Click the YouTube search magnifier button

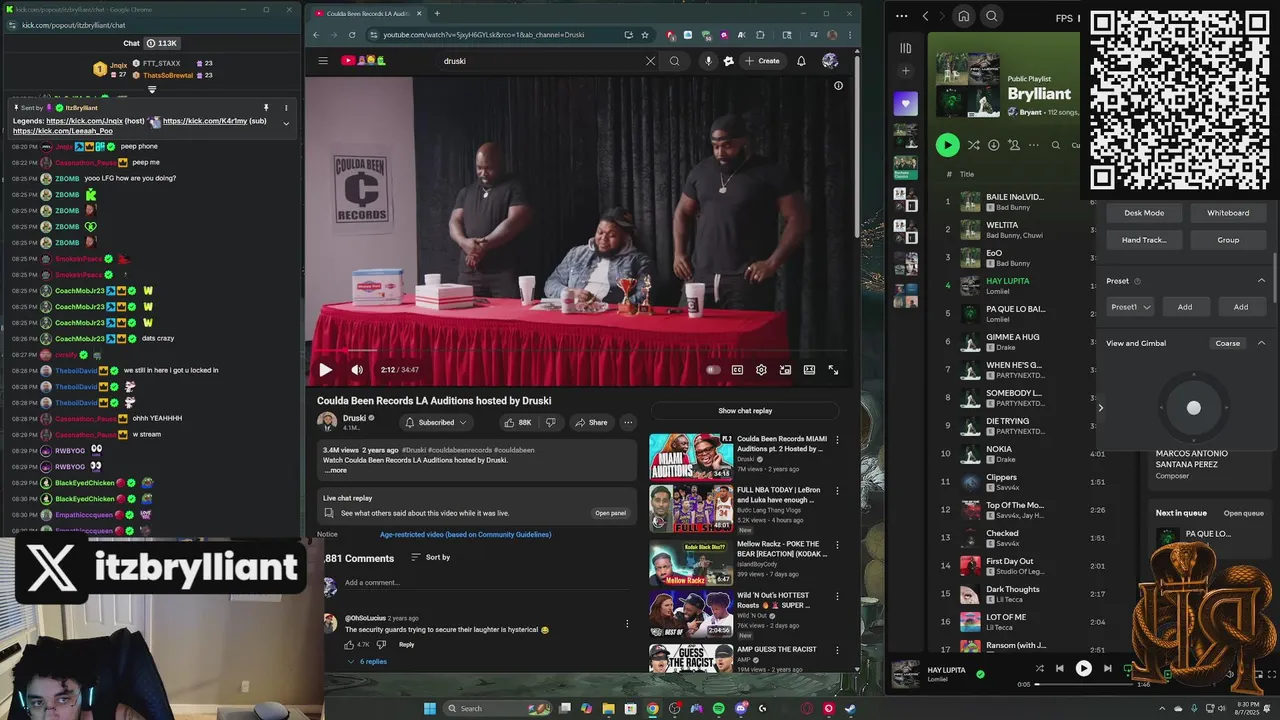674,61
